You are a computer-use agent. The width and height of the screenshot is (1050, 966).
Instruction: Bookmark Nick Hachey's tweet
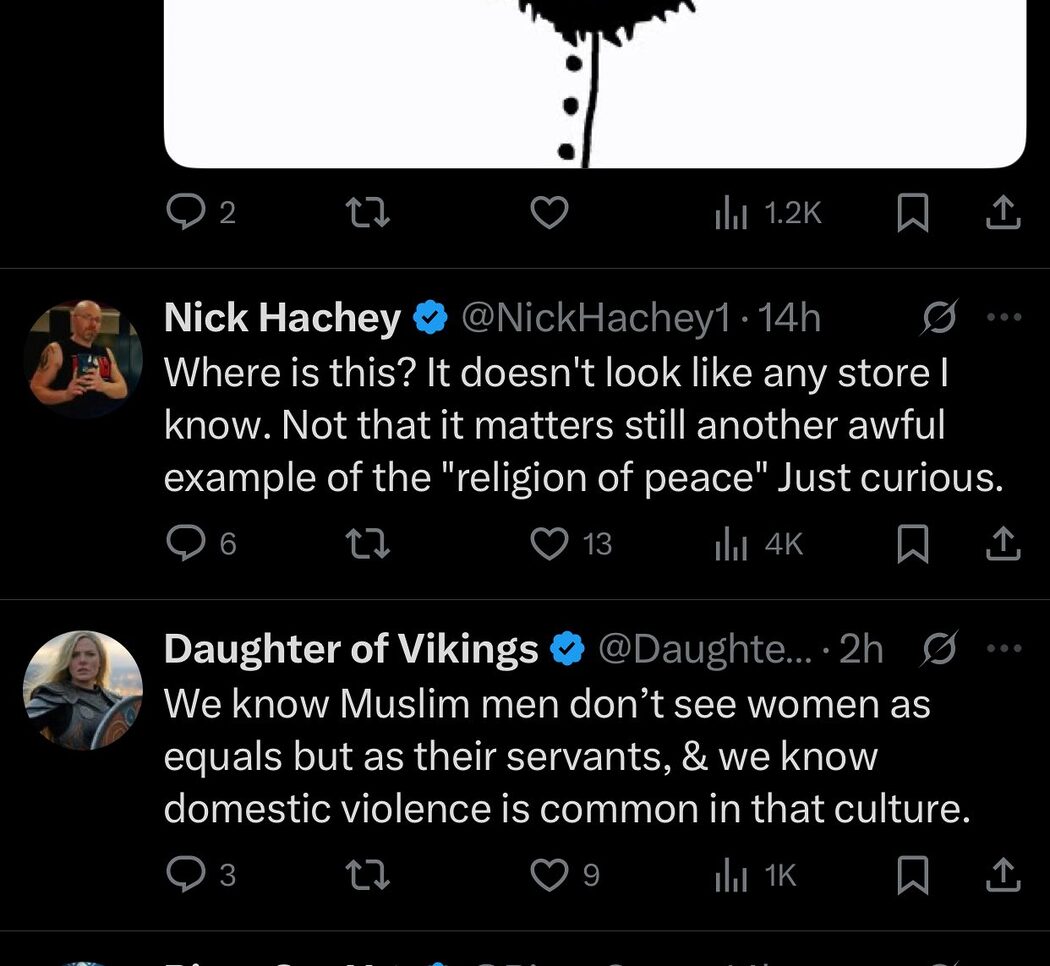pos(913,543)
